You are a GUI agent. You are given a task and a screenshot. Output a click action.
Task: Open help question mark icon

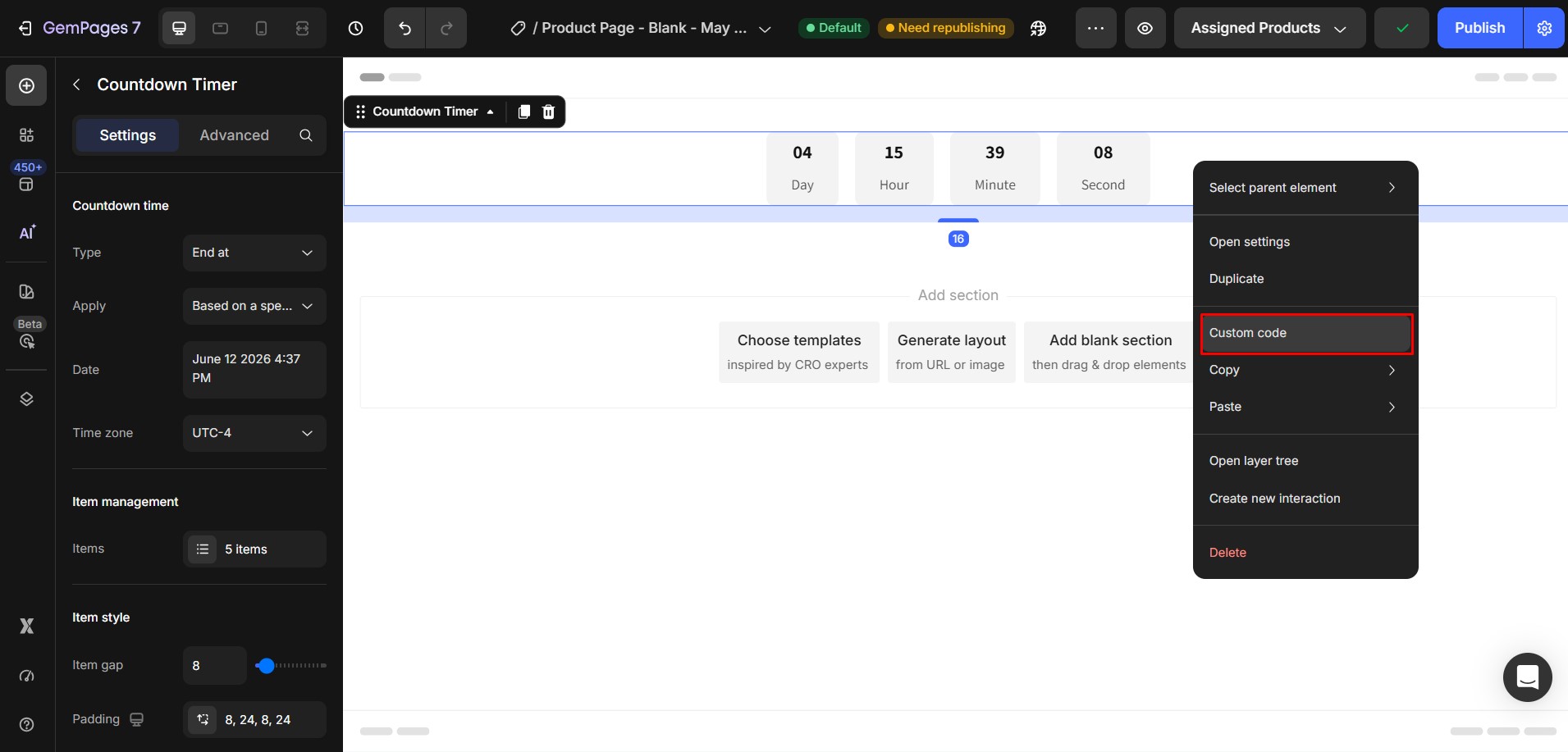point(26,724)
